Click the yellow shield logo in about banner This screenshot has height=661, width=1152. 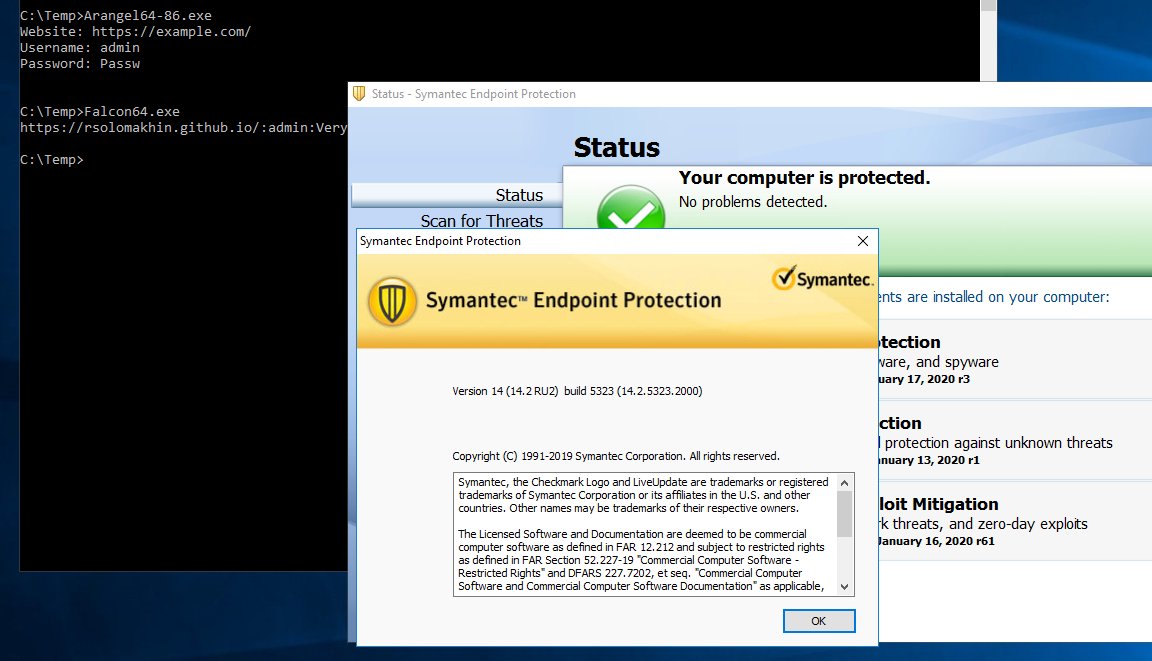pyautogui.click(x=392, y=301)
